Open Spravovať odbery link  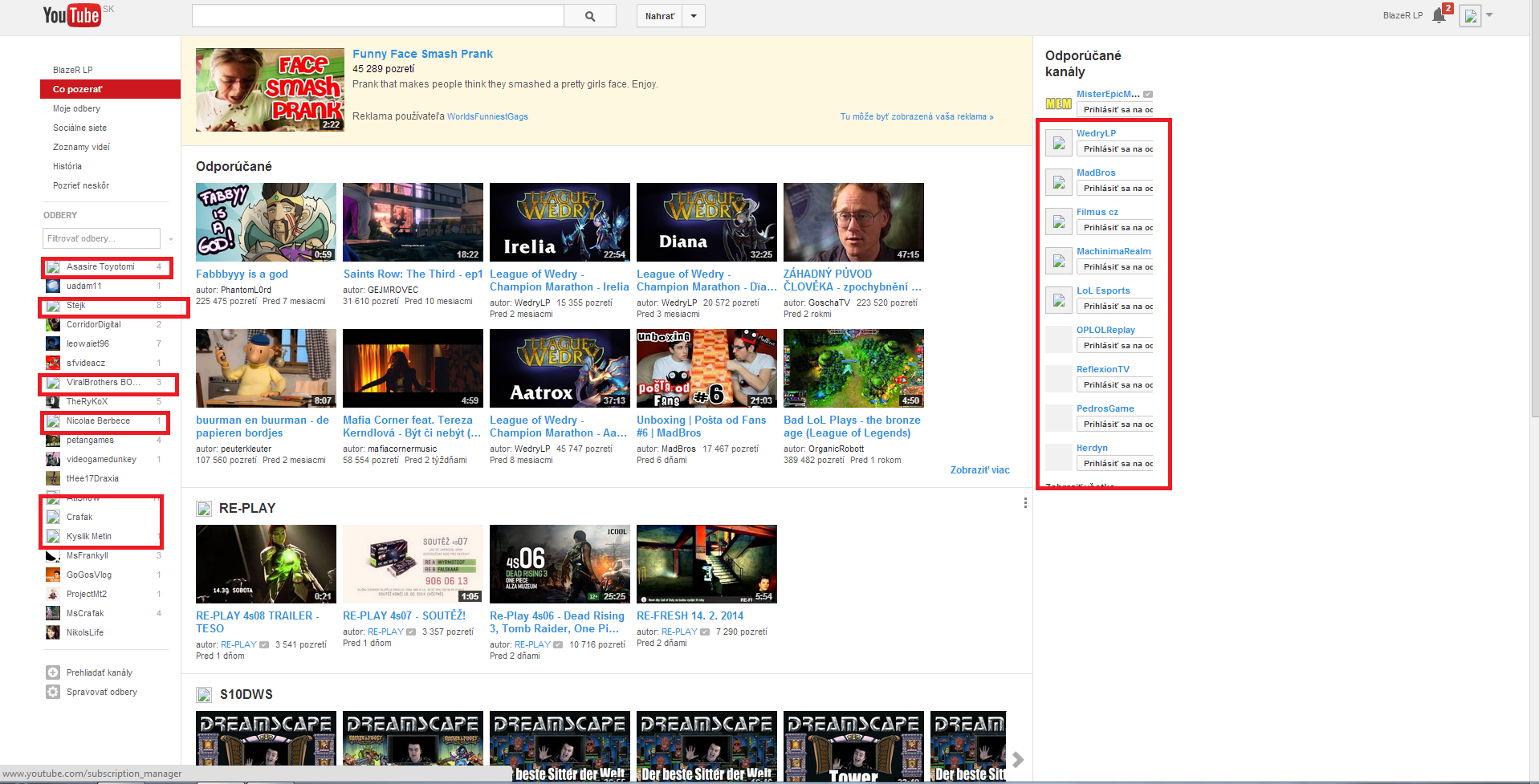(x=102, y=692)
